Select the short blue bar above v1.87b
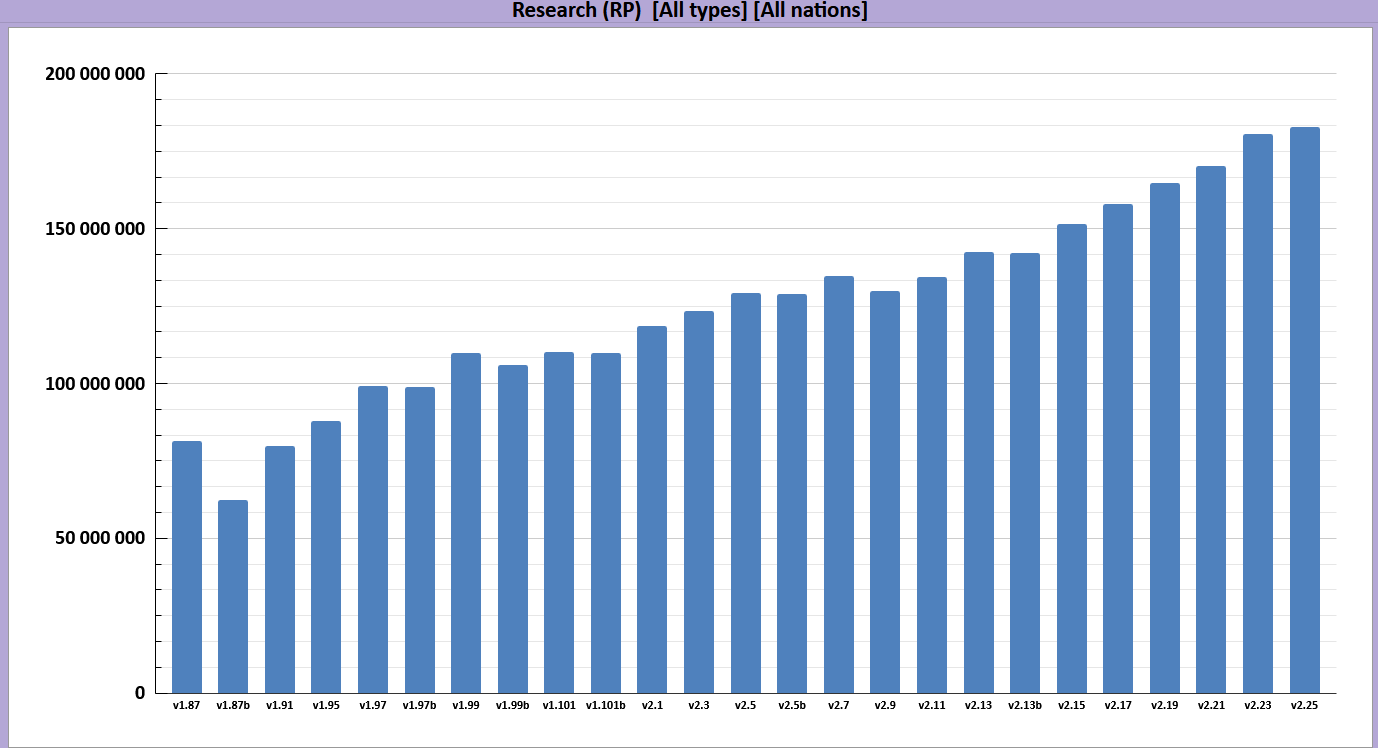This screenshot has height=748, width=1378. pyautogui.click(x=233, y=596)
